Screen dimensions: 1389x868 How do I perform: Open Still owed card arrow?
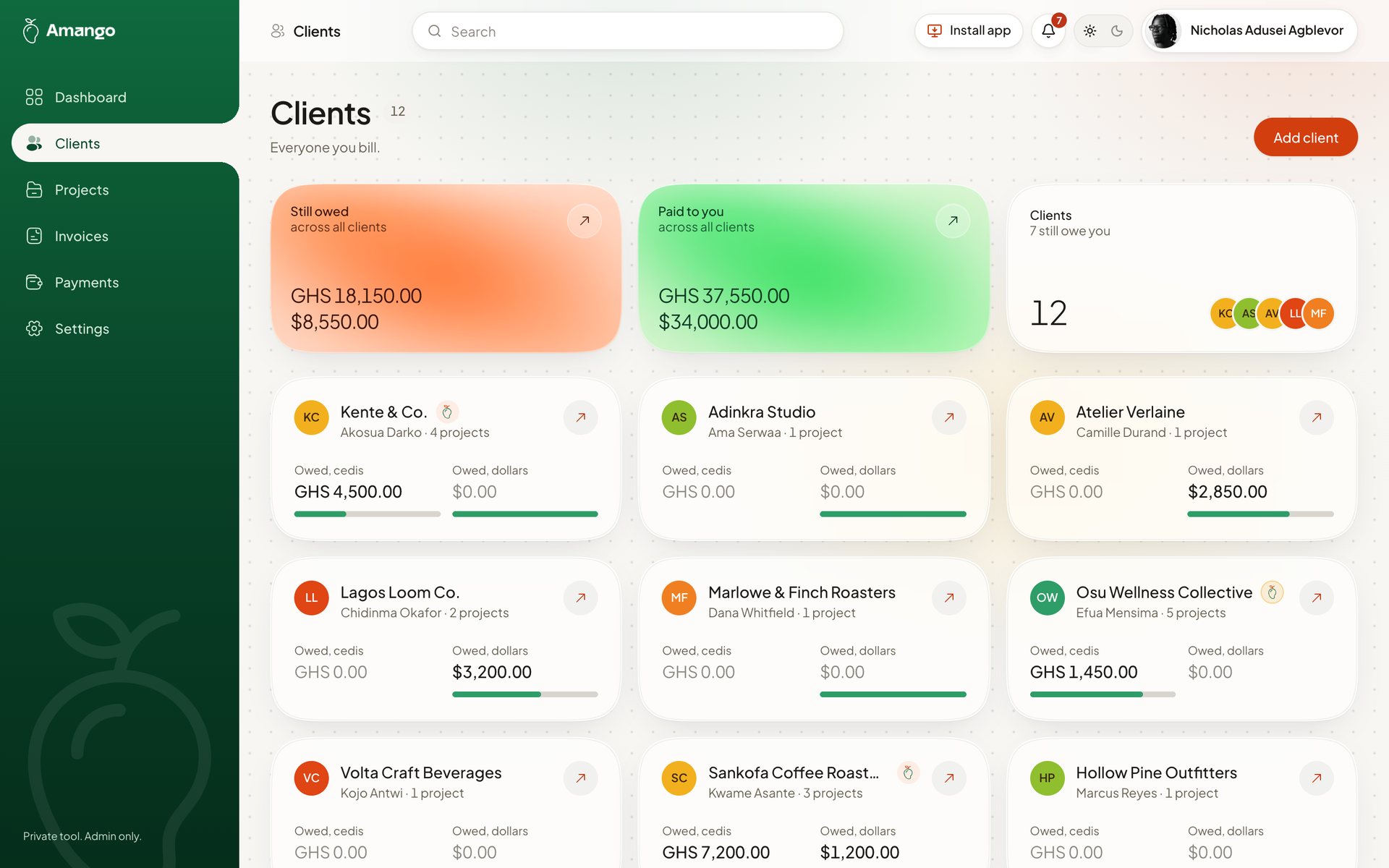[585, 221]
